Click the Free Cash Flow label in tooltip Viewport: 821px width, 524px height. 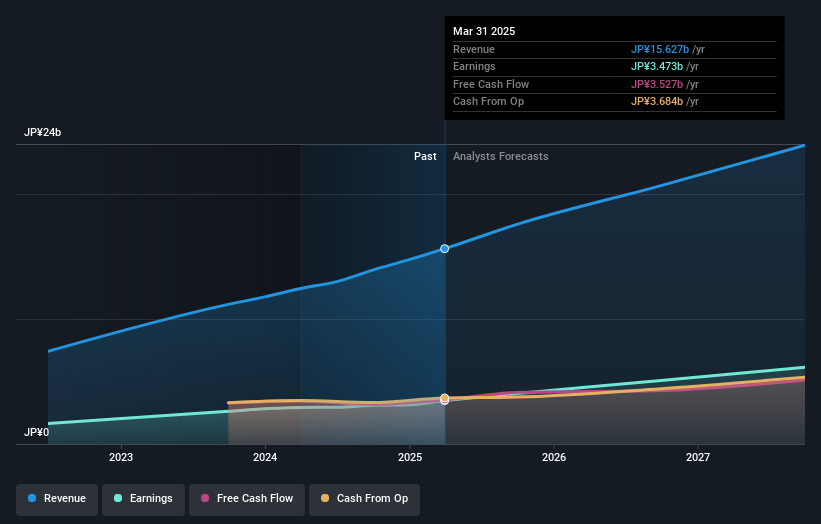(491, 84)
